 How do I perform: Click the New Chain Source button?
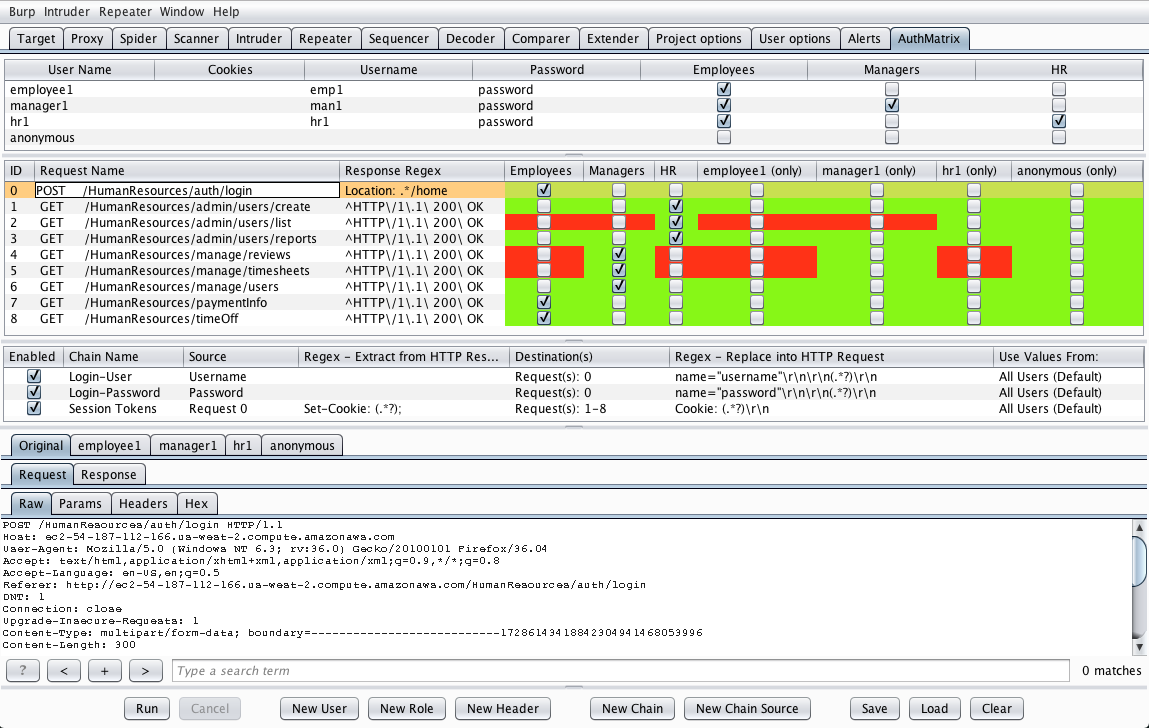click(747, 708)
